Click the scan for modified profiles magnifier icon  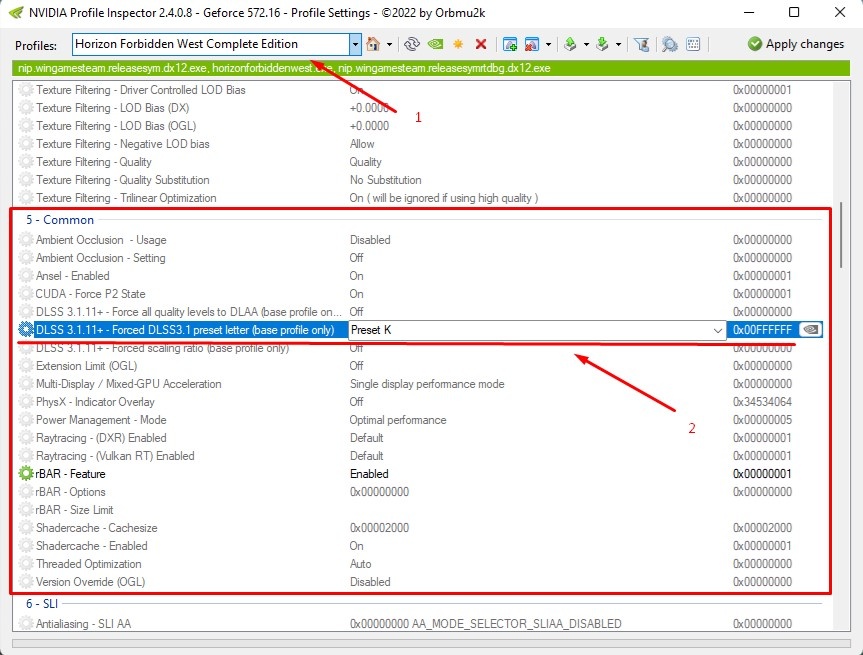click(x=670, y=44)
